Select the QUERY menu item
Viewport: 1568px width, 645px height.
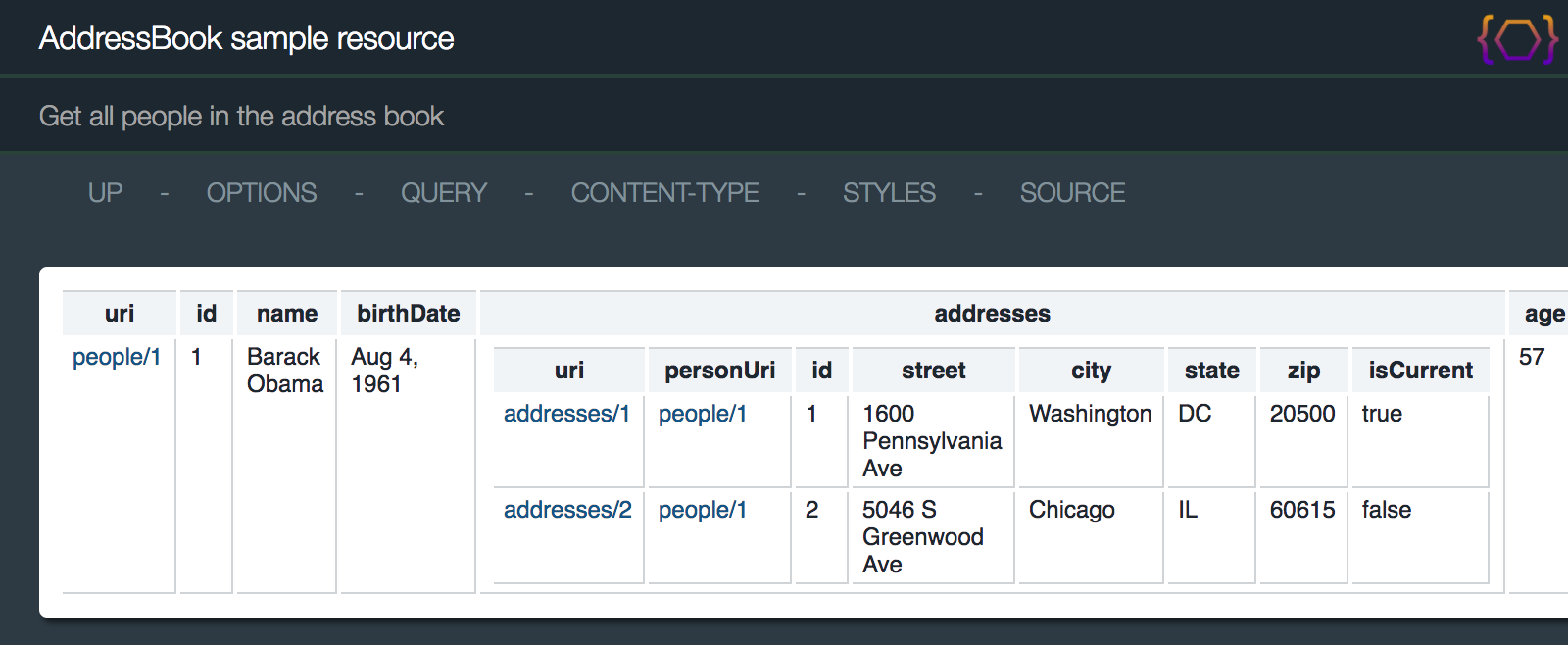pyautogui.click(x=444, y=193)
